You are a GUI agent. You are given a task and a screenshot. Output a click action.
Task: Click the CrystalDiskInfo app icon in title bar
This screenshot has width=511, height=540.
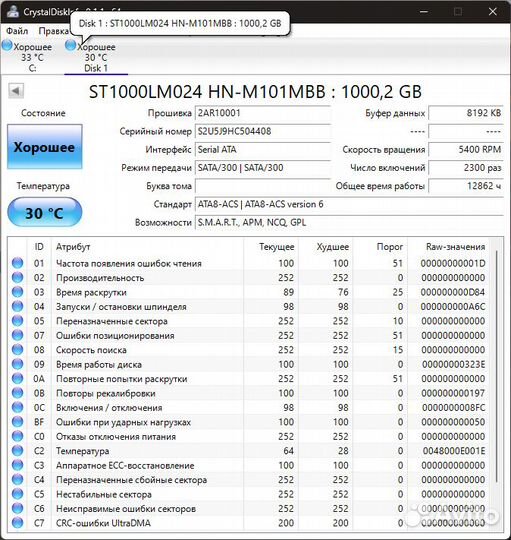point(13,11)
